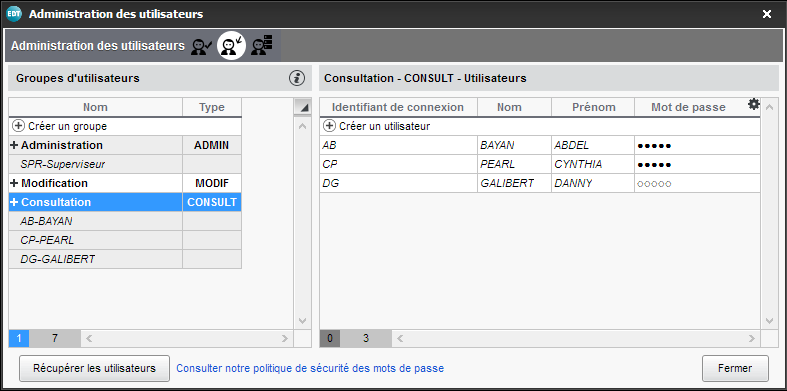This screenshot has width=787, height=391.
Task: Click the total count 7 in groups footer
Action: 55,338
